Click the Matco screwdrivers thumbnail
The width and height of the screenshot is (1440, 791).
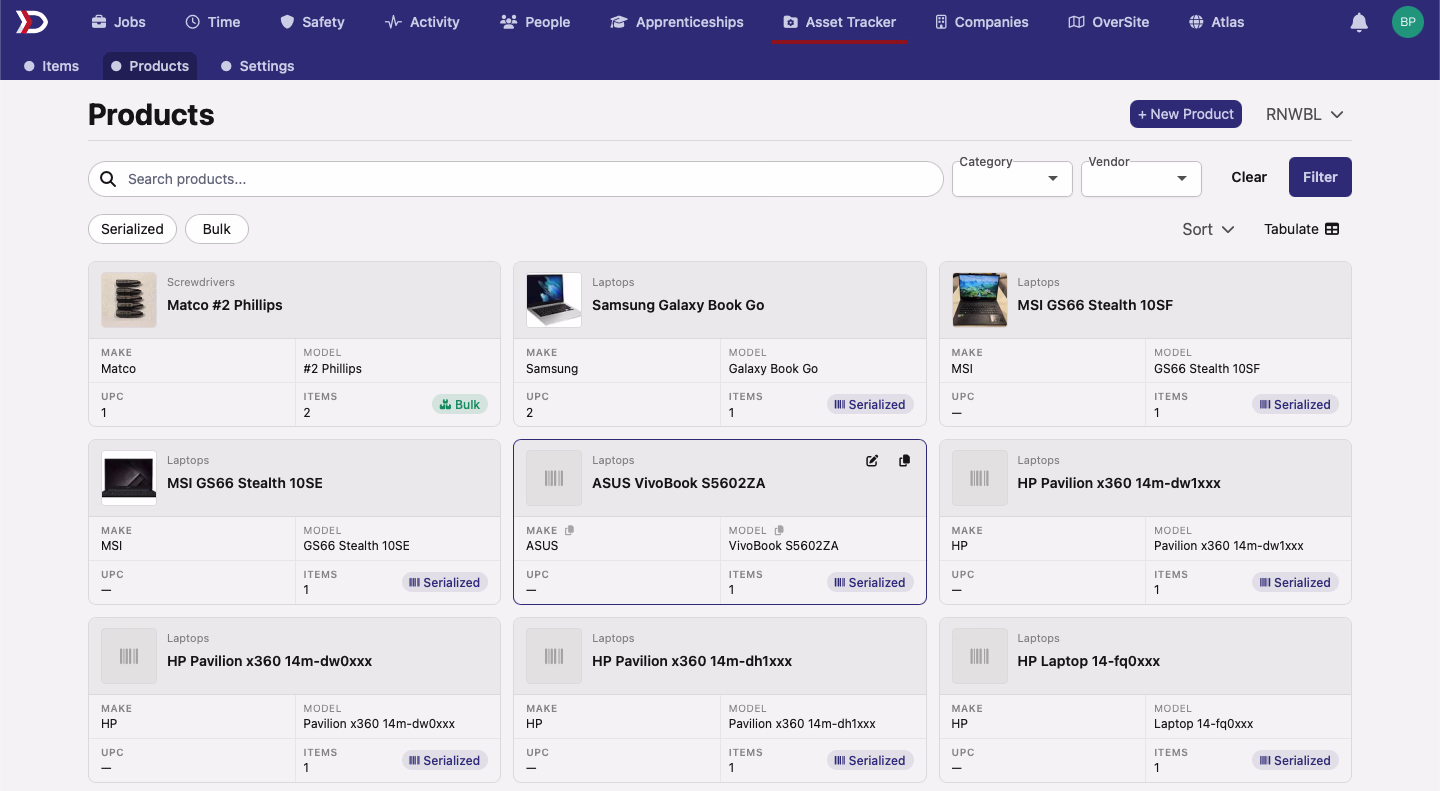[129, 300]
